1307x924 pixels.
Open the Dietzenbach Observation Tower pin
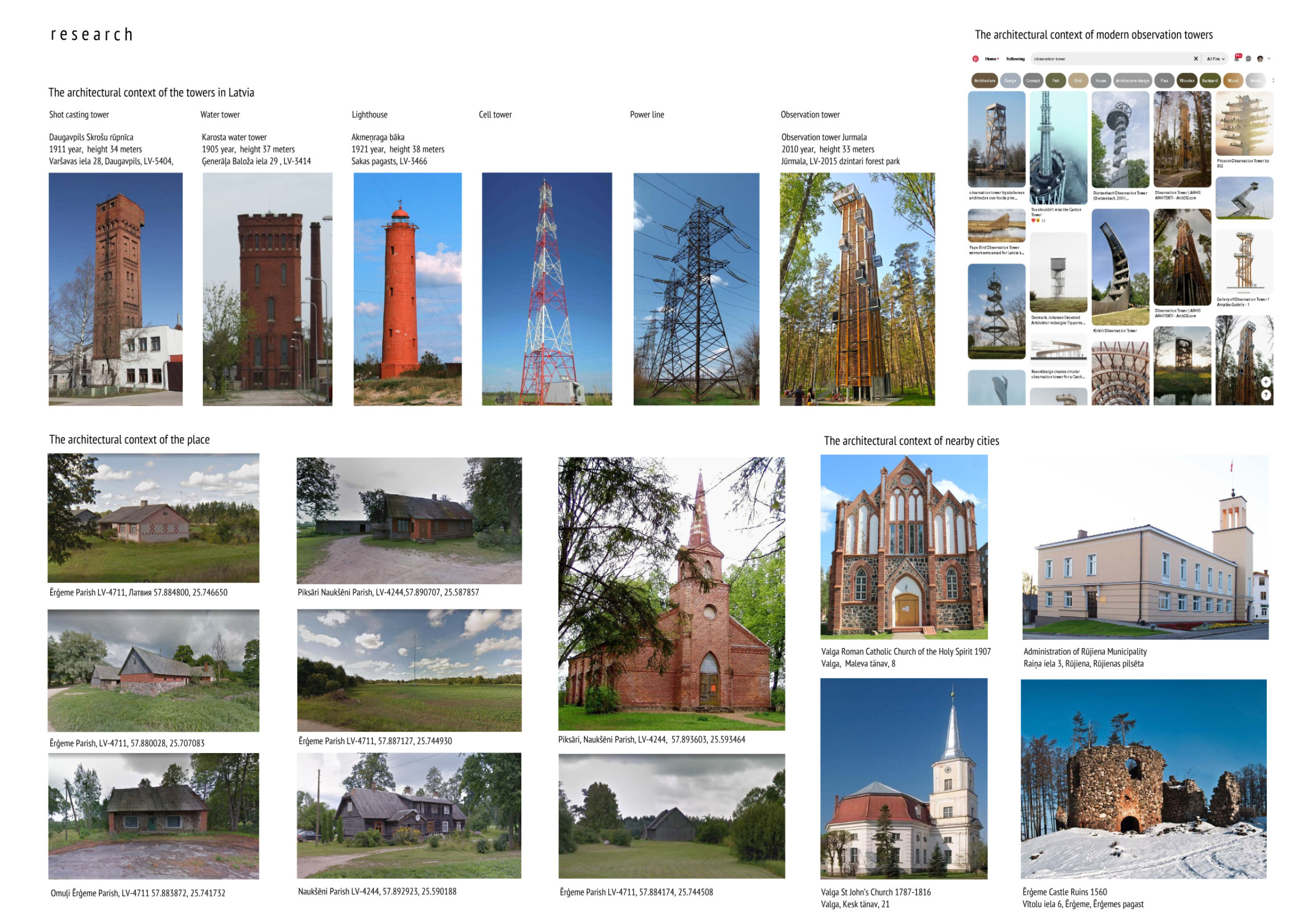[1120, 140]
